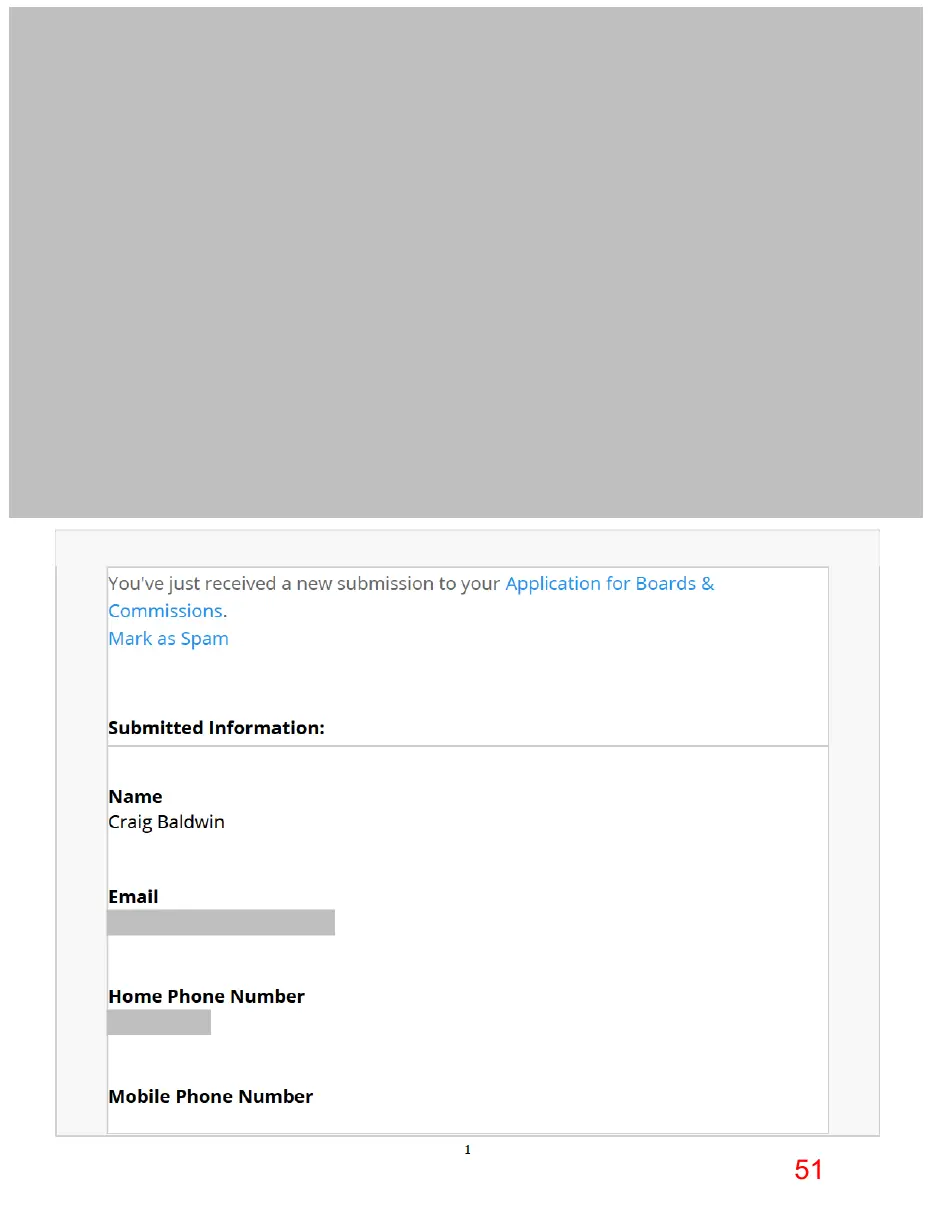Click the light gray email header band

pyautogui.click(x=467, y=548)
